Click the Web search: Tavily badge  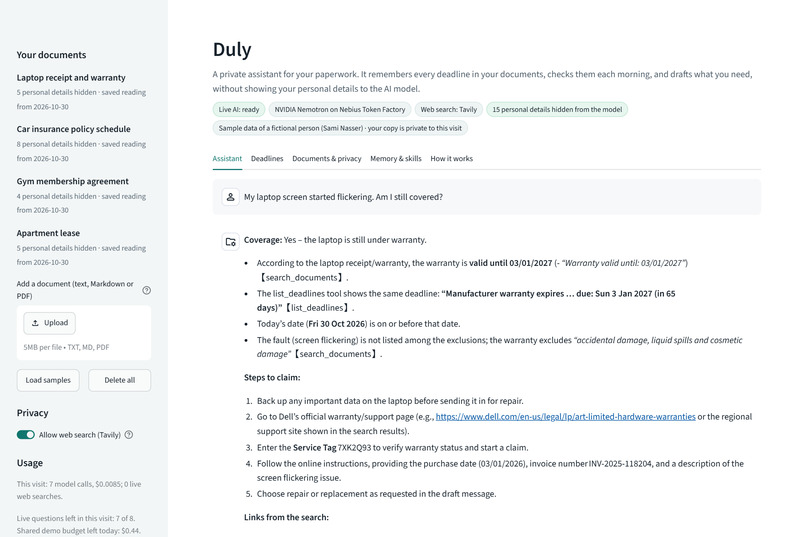pyautogui.click(x=449, y=109)
